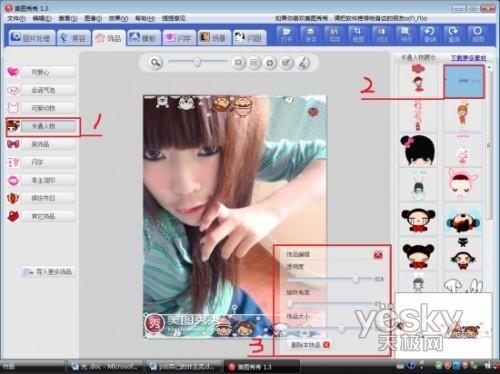Select the pink bow 新饰品 category
This screenshot has height=374, width=500.
[x=41, y=144]
